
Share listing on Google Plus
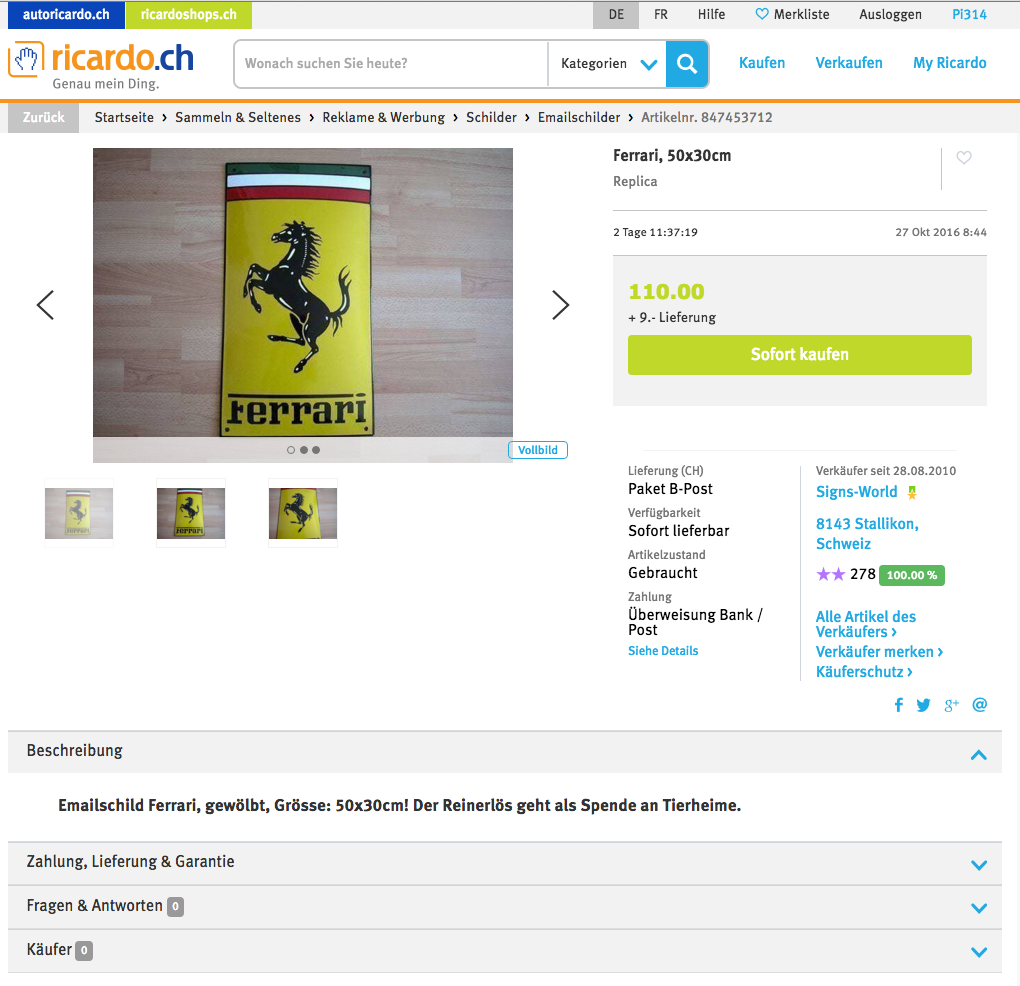pyautogui.click(x=951, y=705)
